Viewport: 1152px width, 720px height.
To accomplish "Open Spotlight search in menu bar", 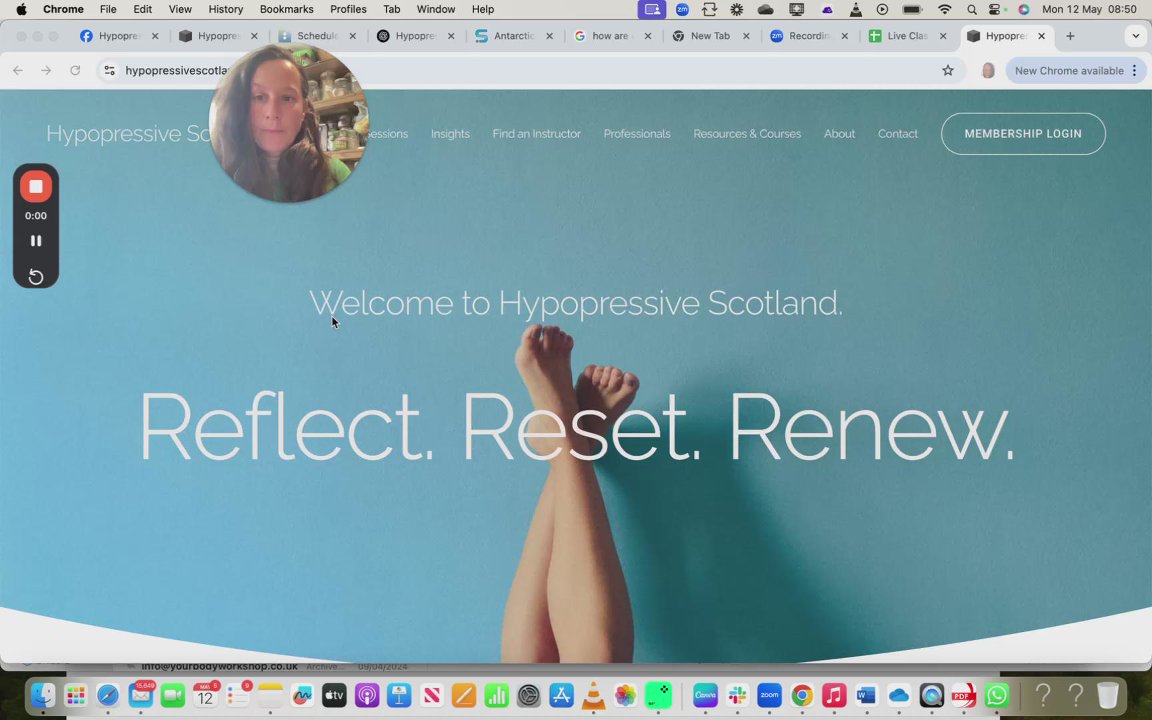I will [x=971, y=10].
